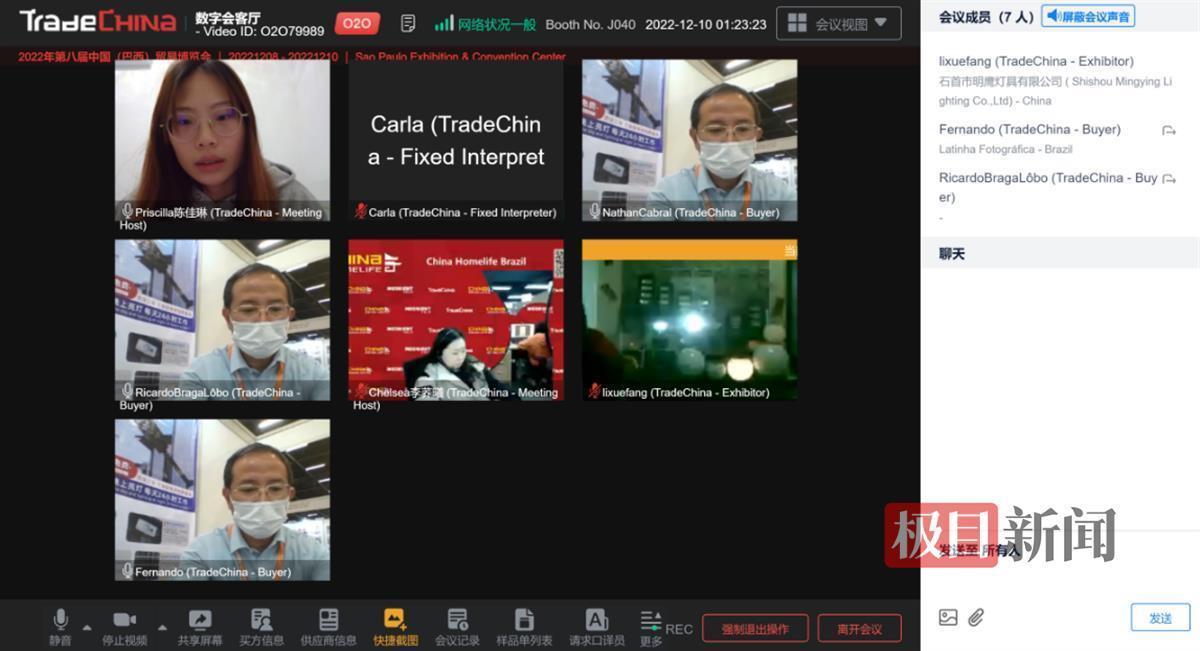This screenshot has width=1200, height=651.
Task: Toggle stop video (停止视频) camera button
Action: tap(124, 621)
